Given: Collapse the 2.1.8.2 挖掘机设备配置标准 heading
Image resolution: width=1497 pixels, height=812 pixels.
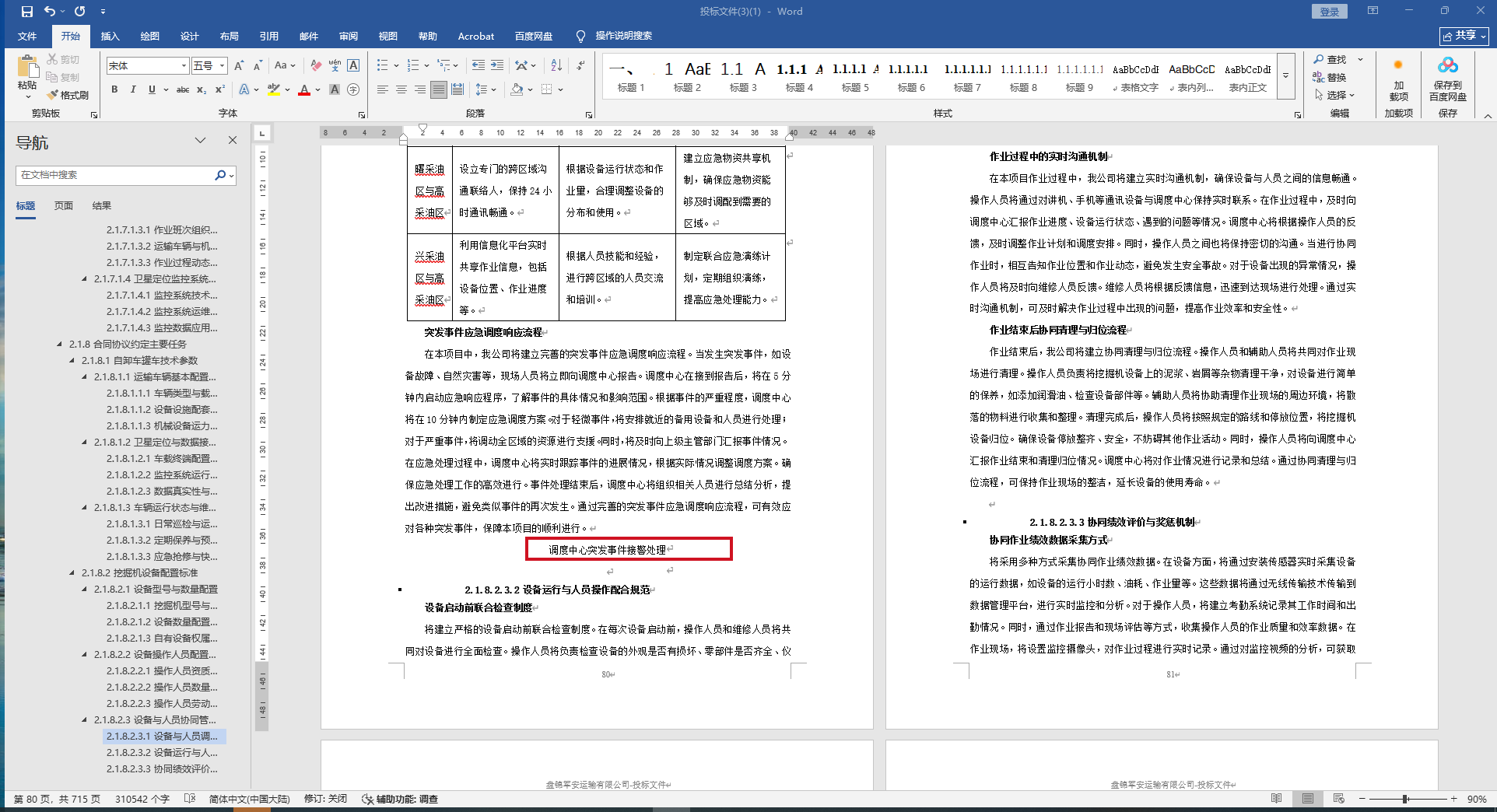Looking at the screenshot, I should coord(72,572).
